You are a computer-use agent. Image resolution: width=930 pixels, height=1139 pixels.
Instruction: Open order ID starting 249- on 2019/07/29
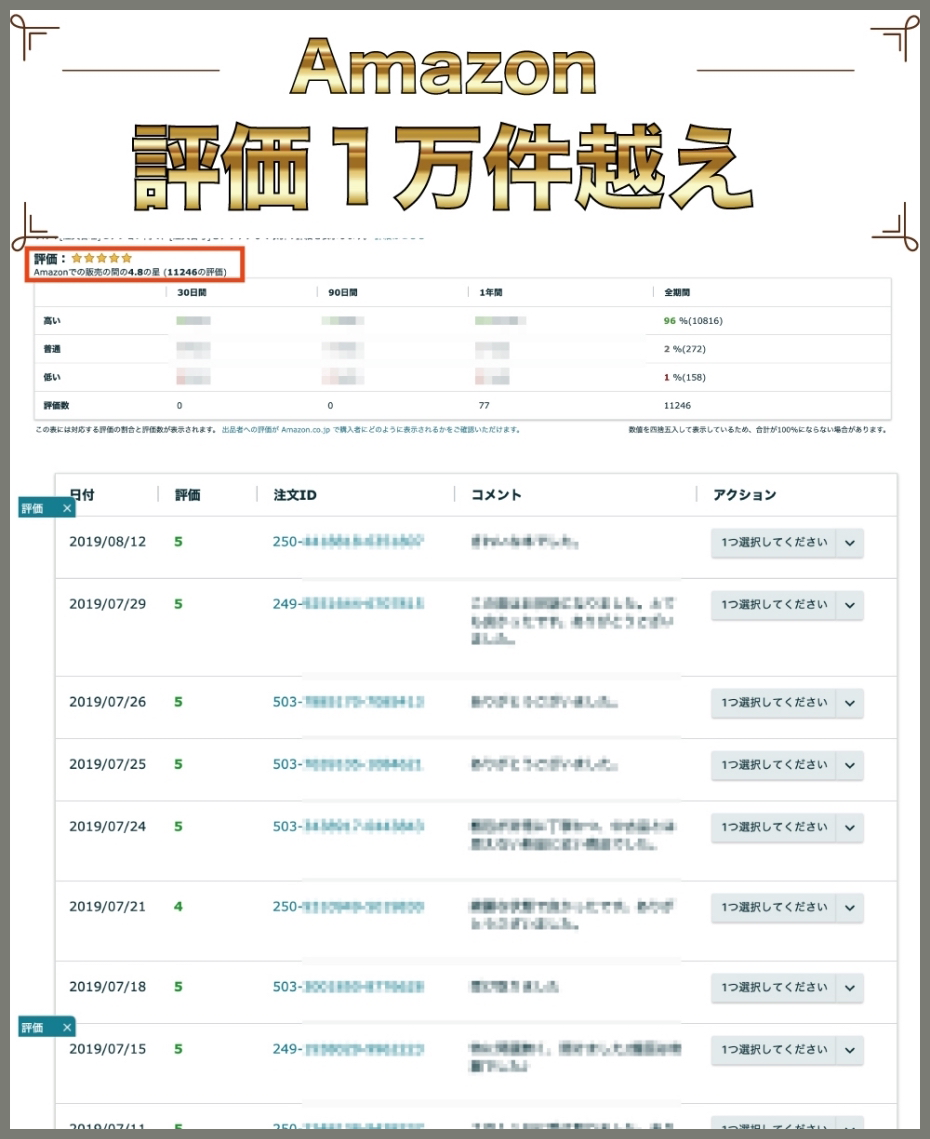click(x=348, y=604)
